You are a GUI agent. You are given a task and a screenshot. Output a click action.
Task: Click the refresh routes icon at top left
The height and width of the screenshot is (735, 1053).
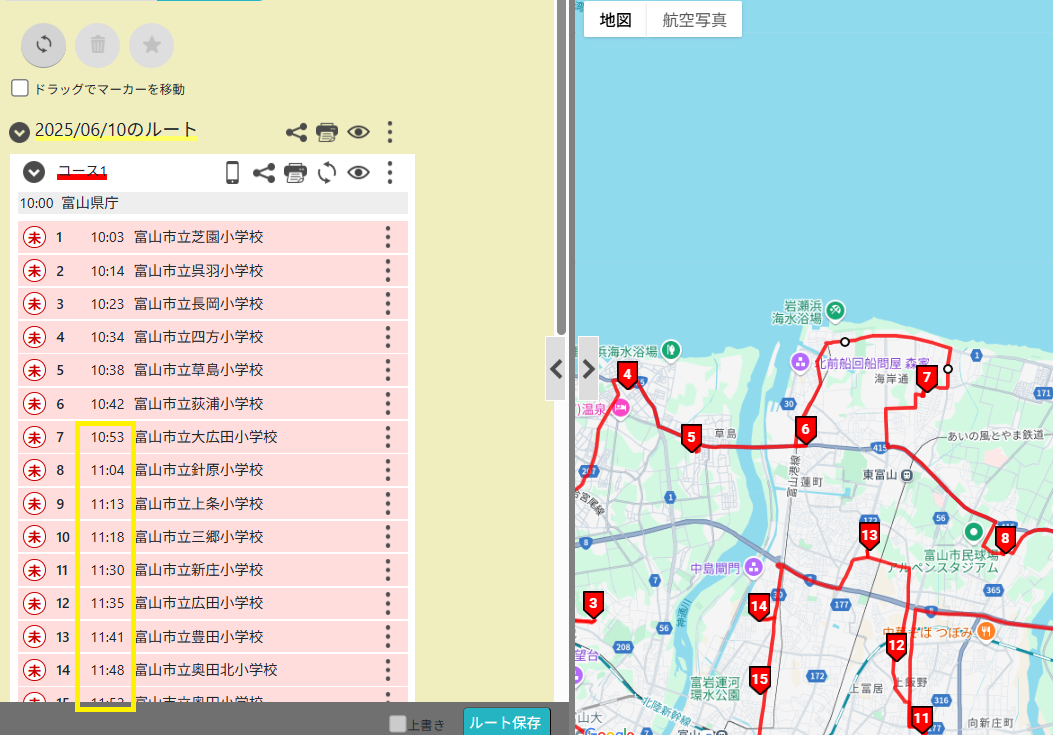coord(43,45)
